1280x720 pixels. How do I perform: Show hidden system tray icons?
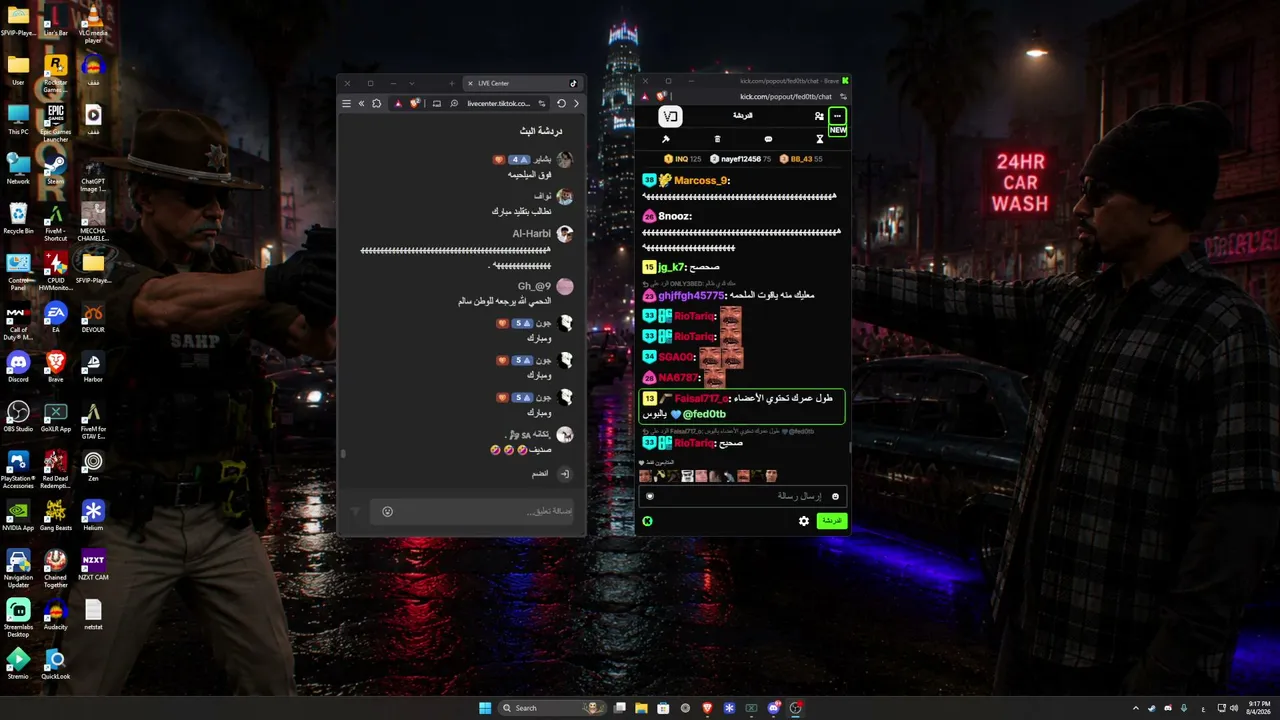1135,708
